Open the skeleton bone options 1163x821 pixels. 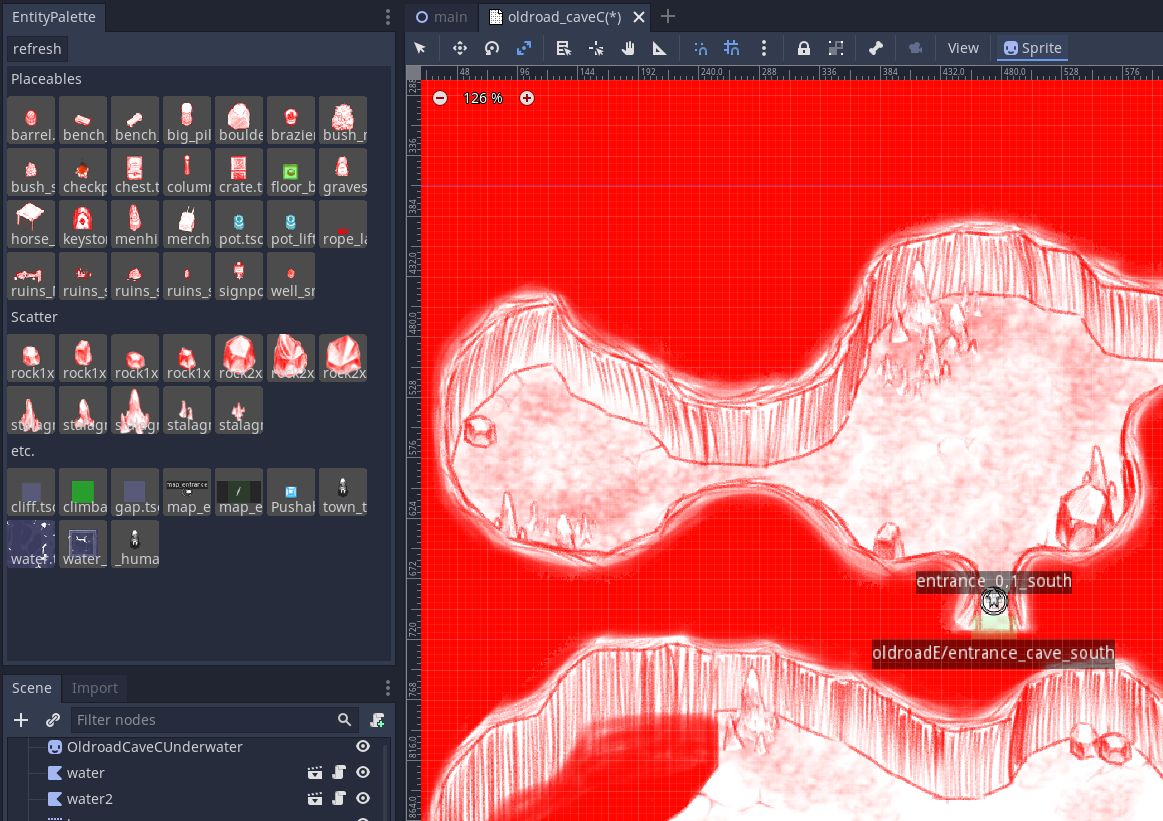tap(875, 48)
